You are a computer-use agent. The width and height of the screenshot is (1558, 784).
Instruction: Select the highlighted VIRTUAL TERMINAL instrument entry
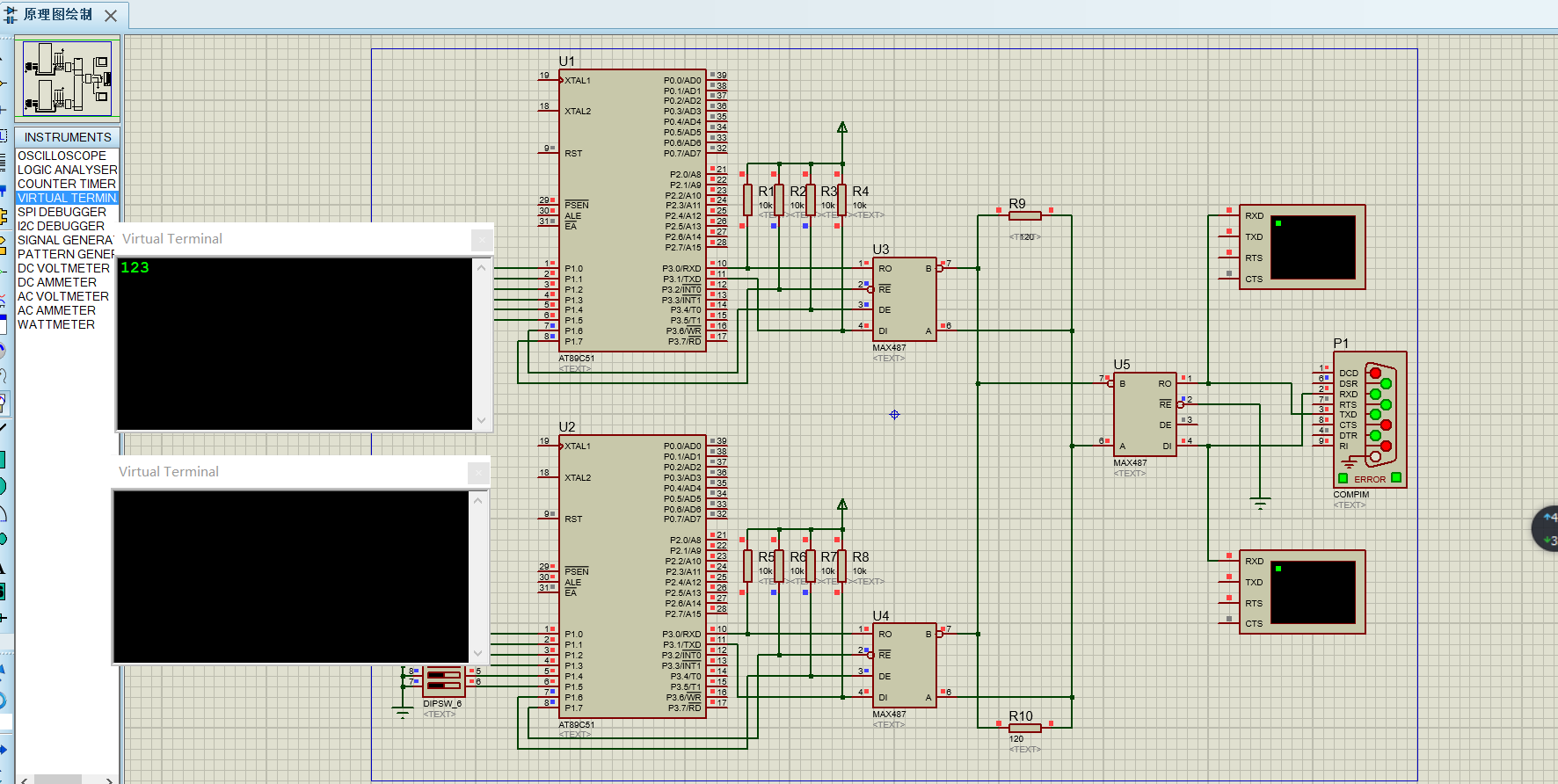click(x=68, y=198)
